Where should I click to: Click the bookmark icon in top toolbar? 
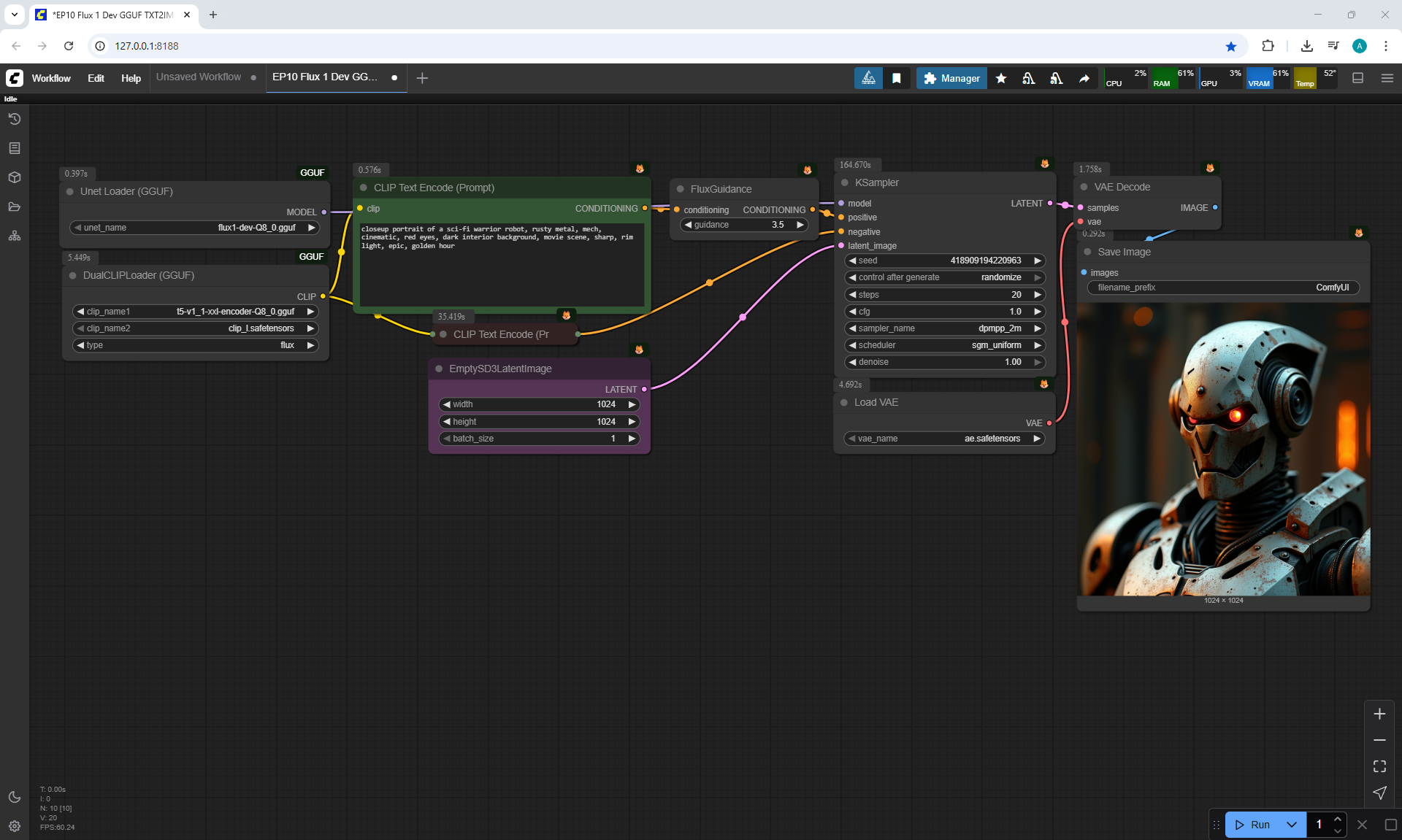pyautogui.click(x=897, y=78)
